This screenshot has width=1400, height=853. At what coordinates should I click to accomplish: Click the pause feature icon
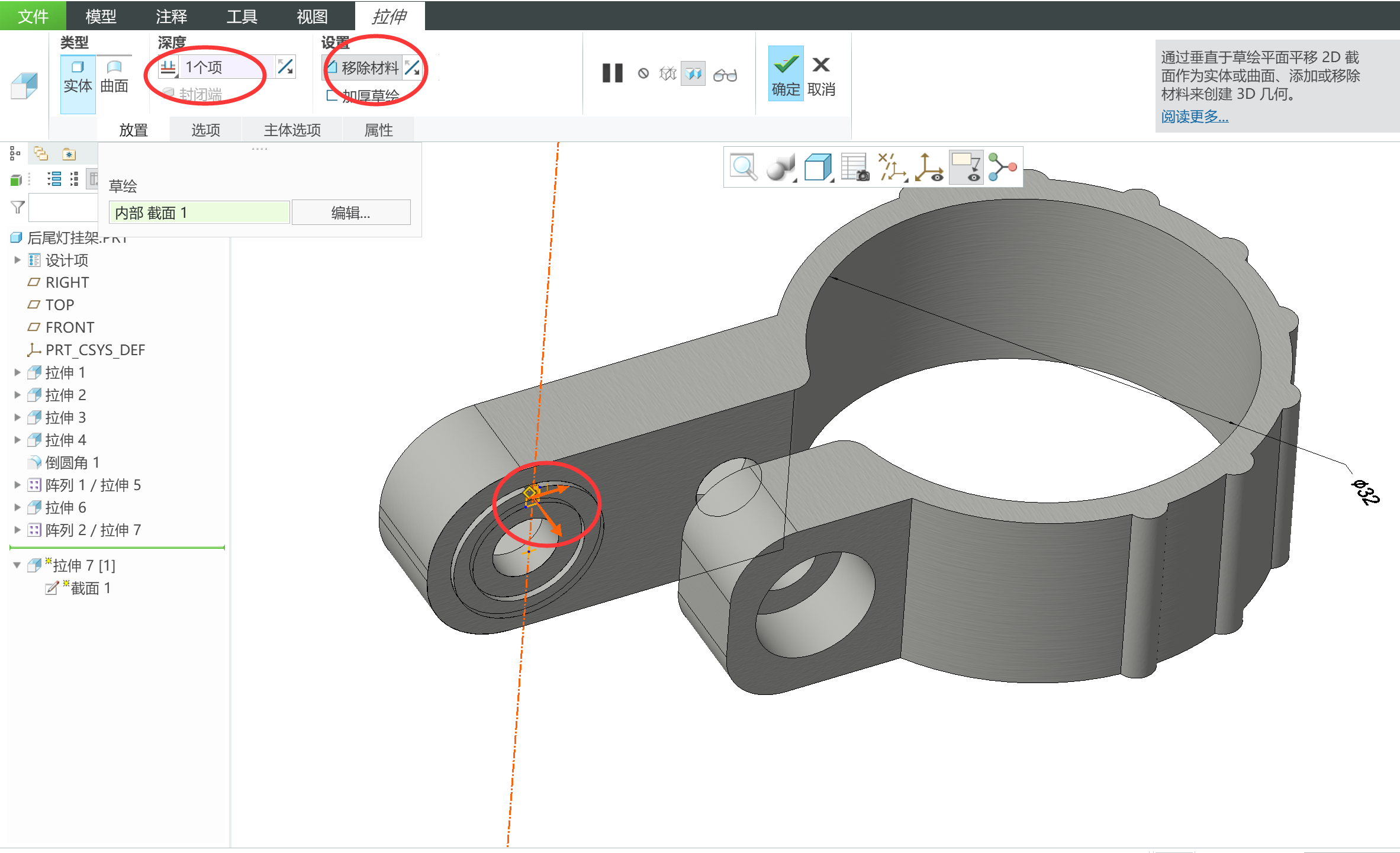pyautogui.click(x=612, y=73)
